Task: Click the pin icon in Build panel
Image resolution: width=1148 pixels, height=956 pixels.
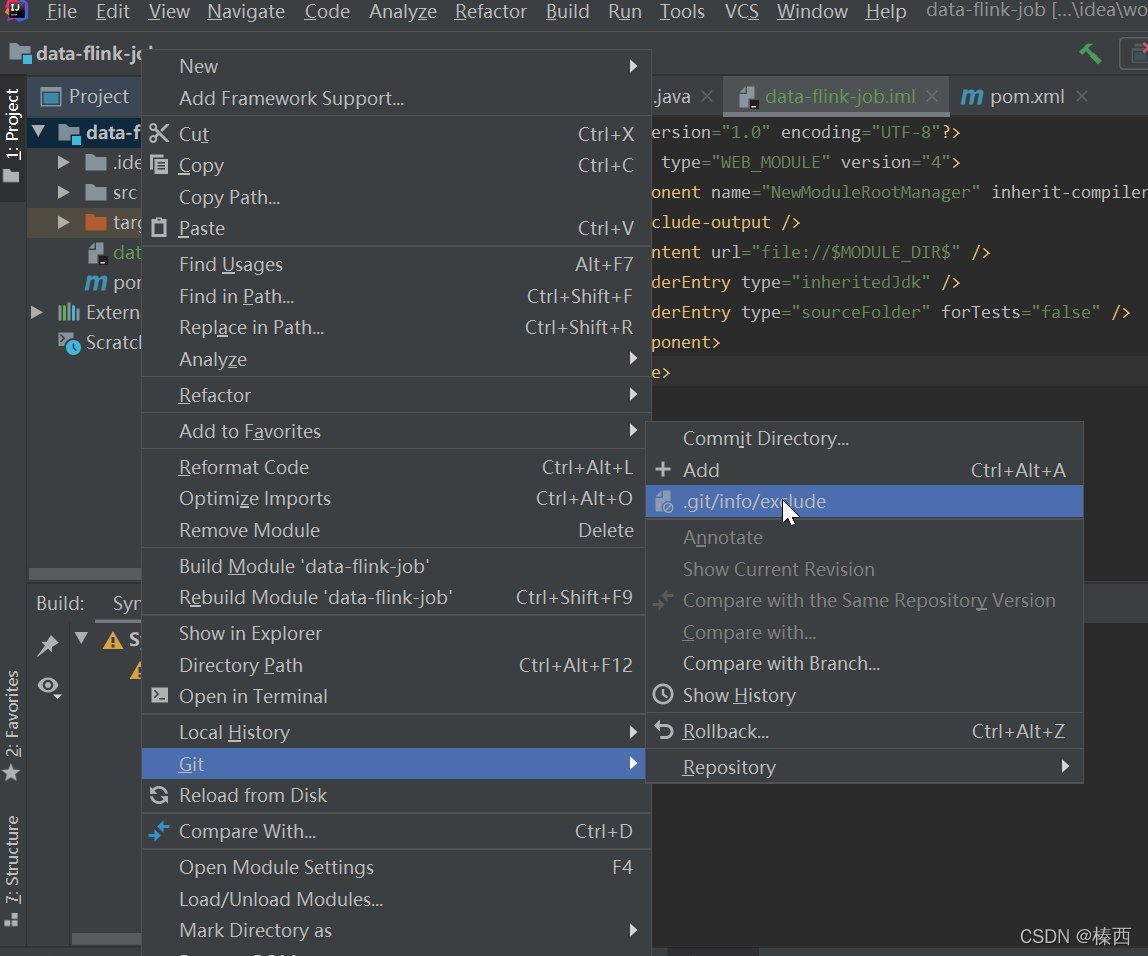Action: (47, 646)
